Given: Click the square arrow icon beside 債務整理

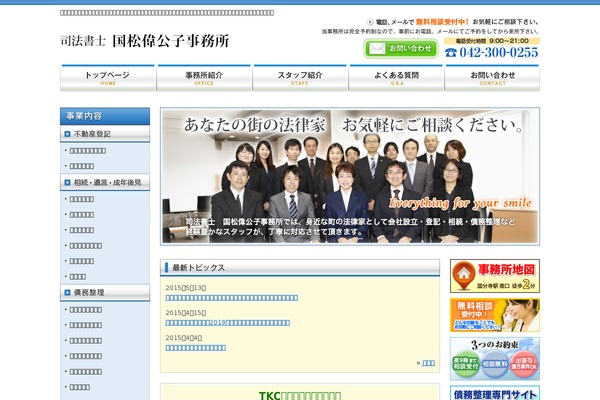Looking at the screenshot, I should [67, 292].
